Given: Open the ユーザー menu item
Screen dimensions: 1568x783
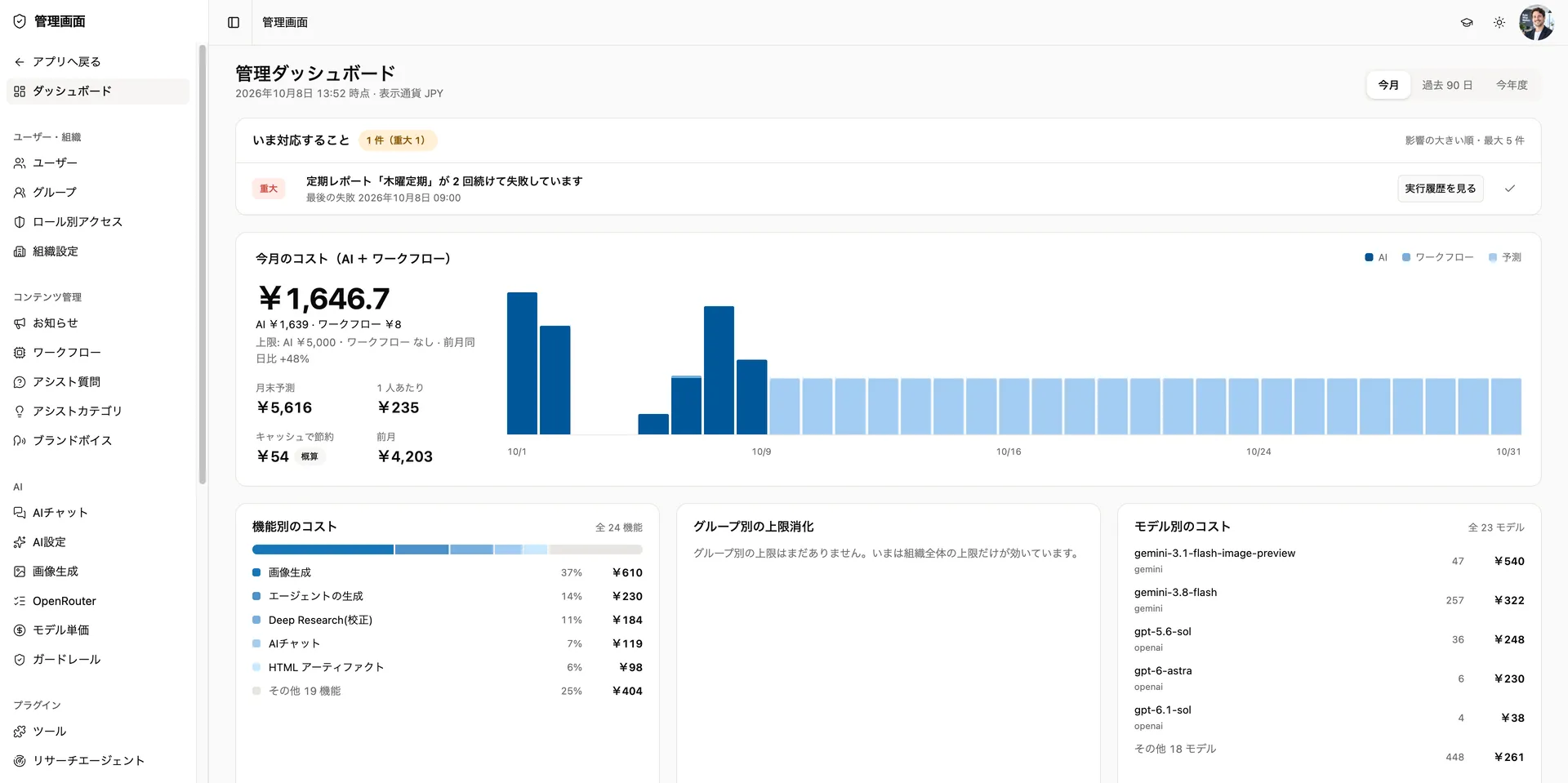Looking at the screenshot, I should pos(98,163).
